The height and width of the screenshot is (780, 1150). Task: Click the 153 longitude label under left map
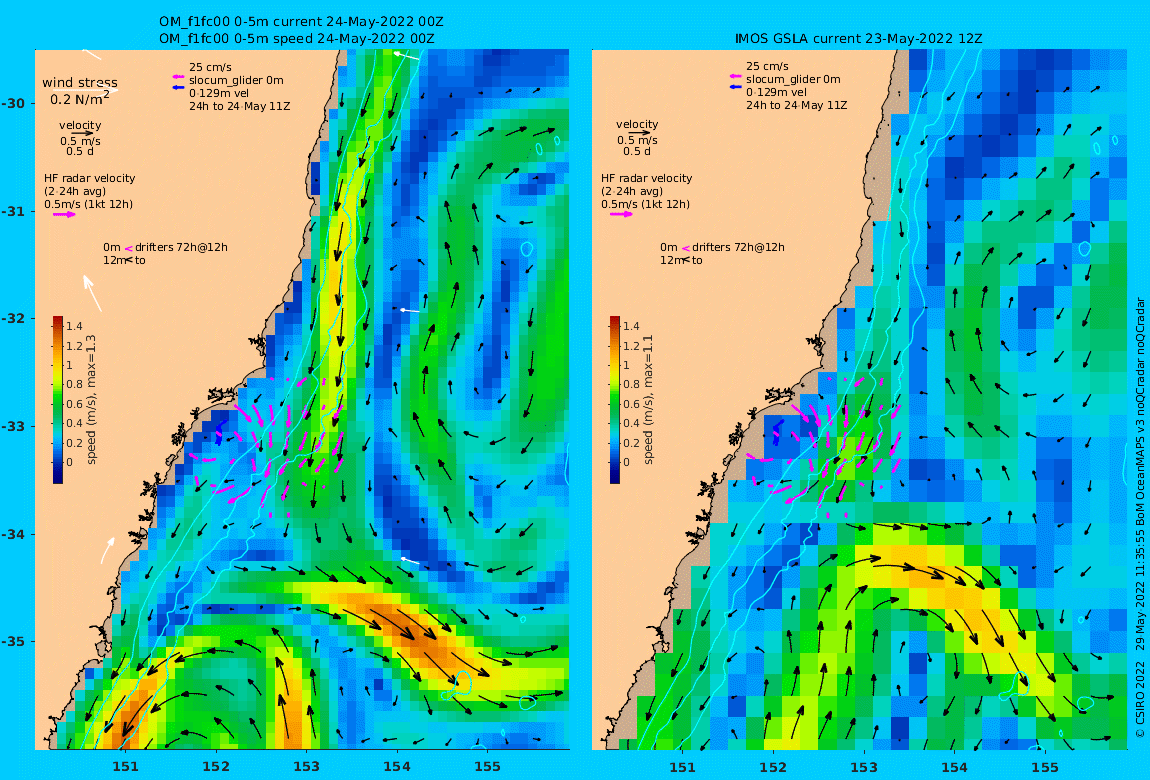click(x=307, y=767)
